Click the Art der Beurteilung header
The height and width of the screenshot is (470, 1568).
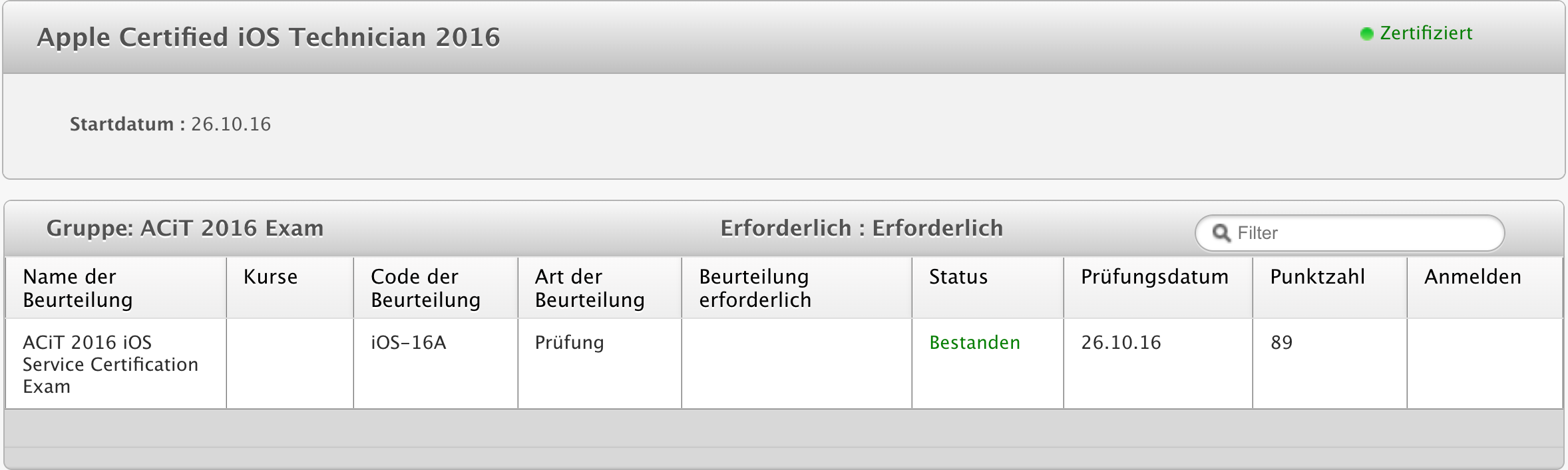click(x=590, y=288)
